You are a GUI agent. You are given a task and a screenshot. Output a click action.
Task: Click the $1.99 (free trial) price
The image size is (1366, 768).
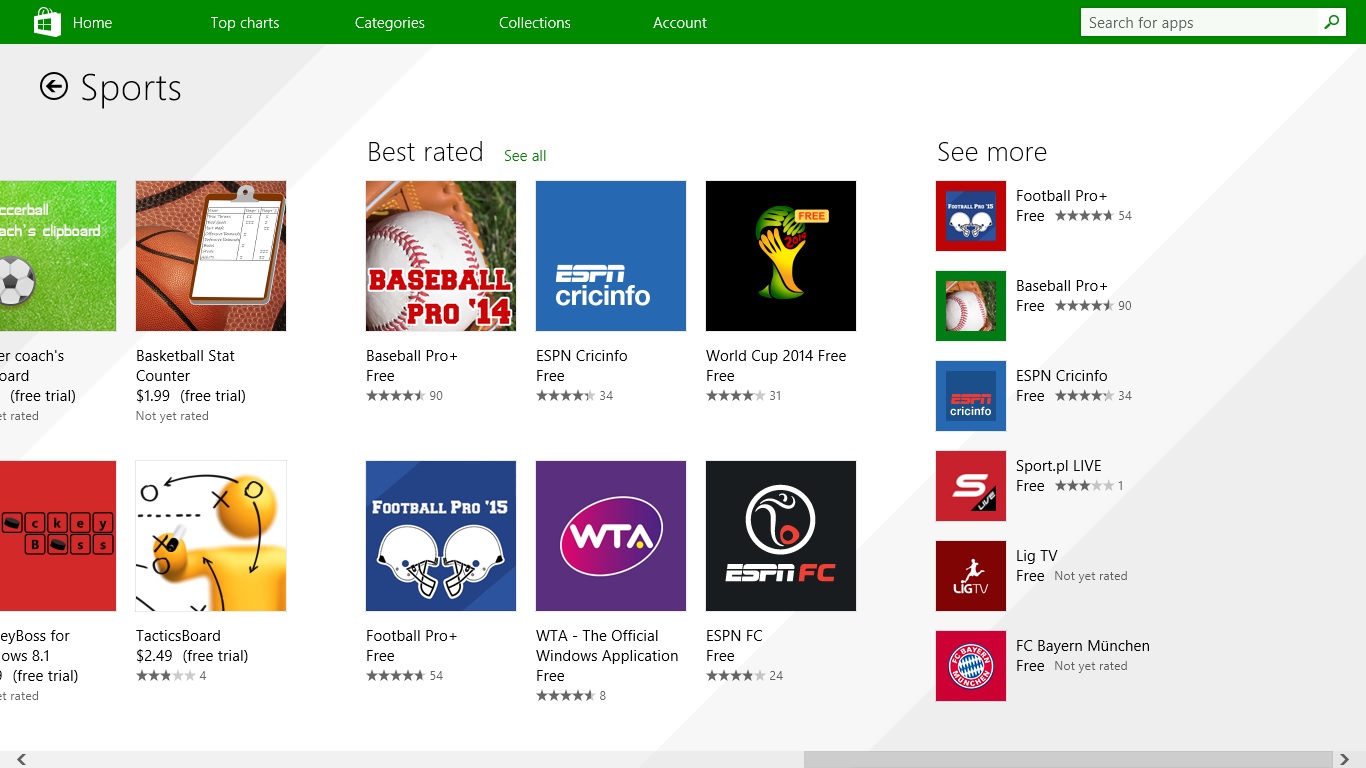click(x=191, y=396)
